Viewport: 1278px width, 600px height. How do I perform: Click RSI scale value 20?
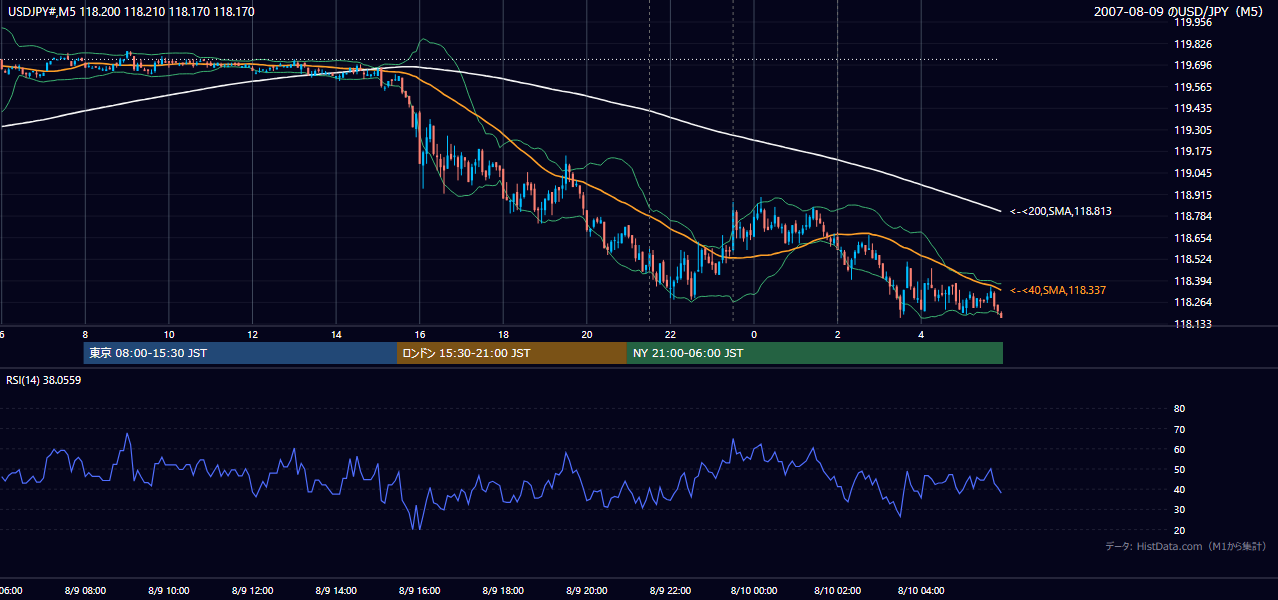tap(1179, 530)
